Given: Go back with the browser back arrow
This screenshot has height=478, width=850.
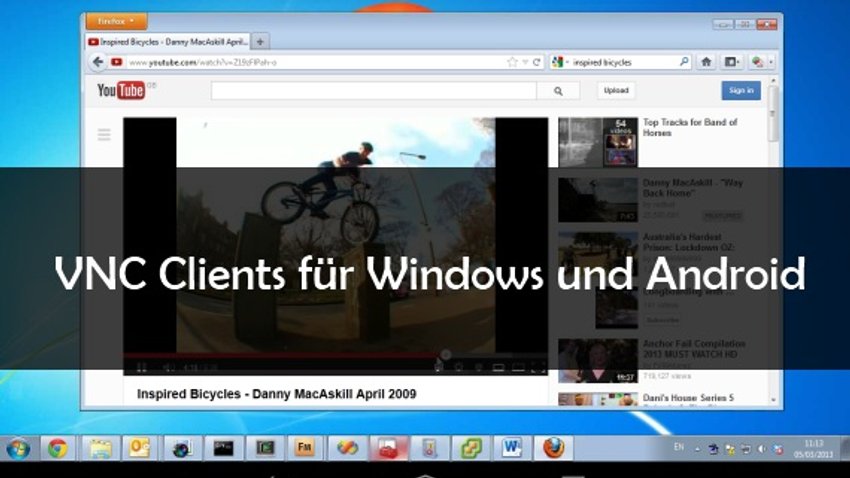Looking at the screenshot, I should point(98,62).
